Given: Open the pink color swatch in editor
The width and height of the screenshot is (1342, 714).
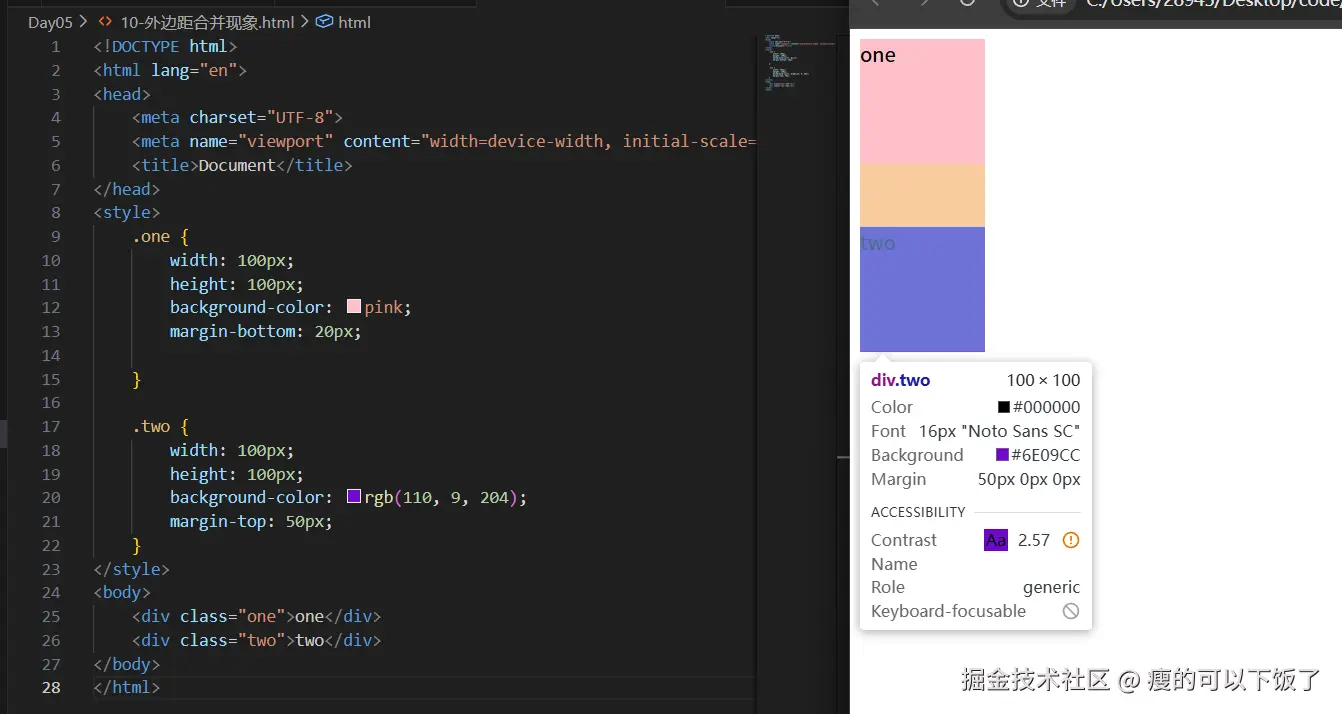Looking at the screenshot, I should [354, 307].
